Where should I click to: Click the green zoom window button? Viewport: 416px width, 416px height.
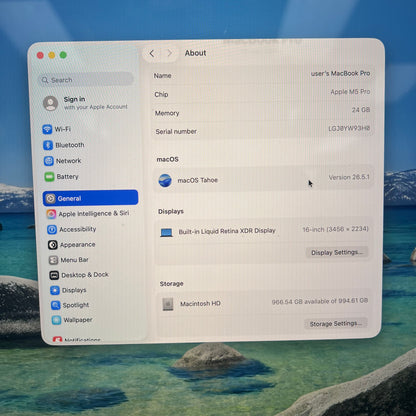[x=63, y=55]
